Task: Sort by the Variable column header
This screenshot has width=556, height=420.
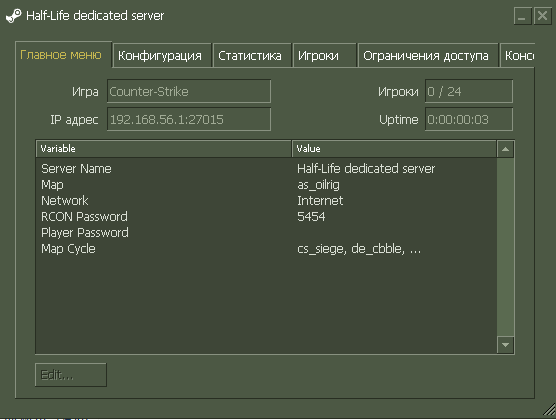Action: (164, 149)
